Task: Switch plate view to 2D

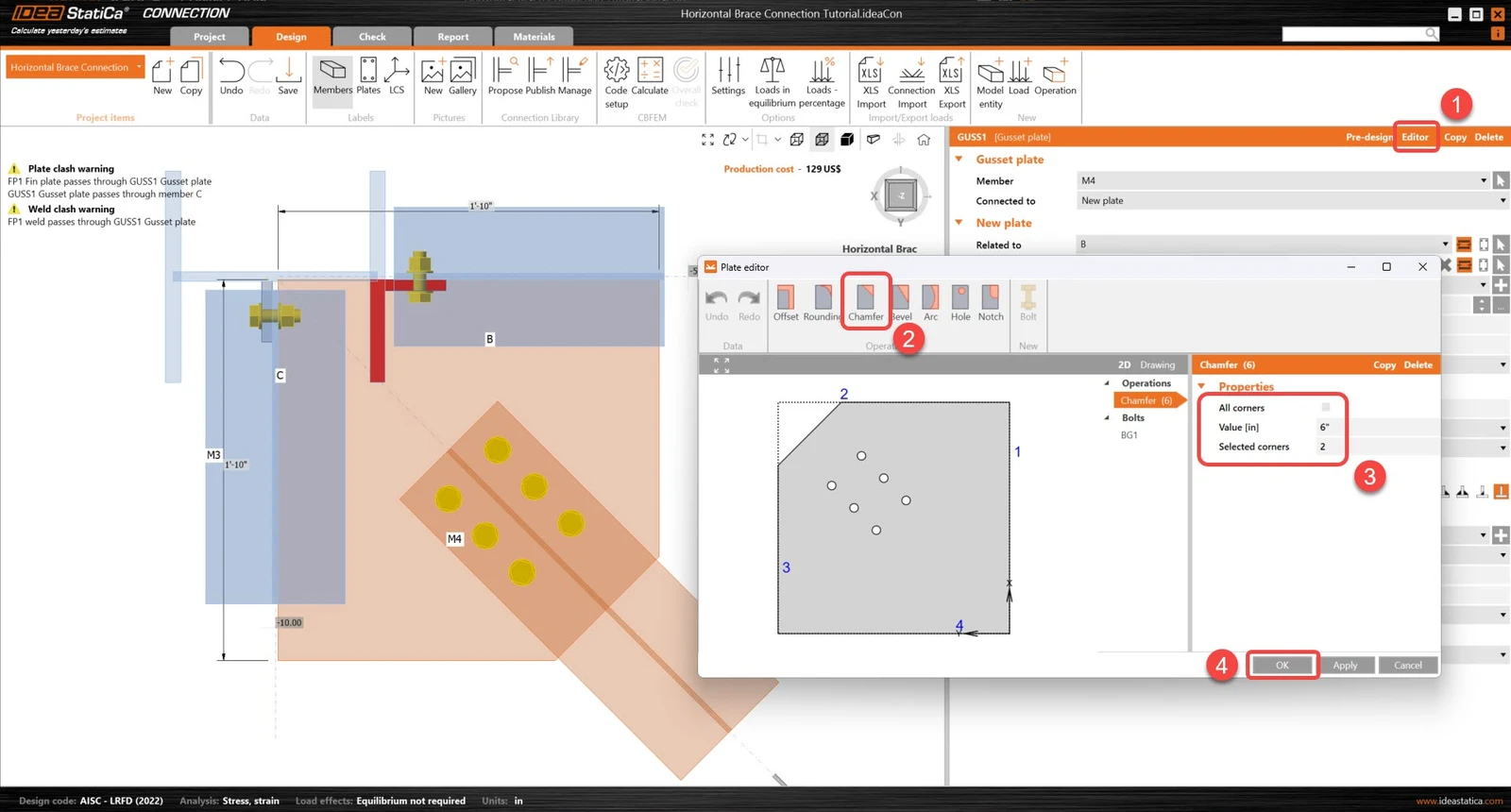Action: [1124, 364]
